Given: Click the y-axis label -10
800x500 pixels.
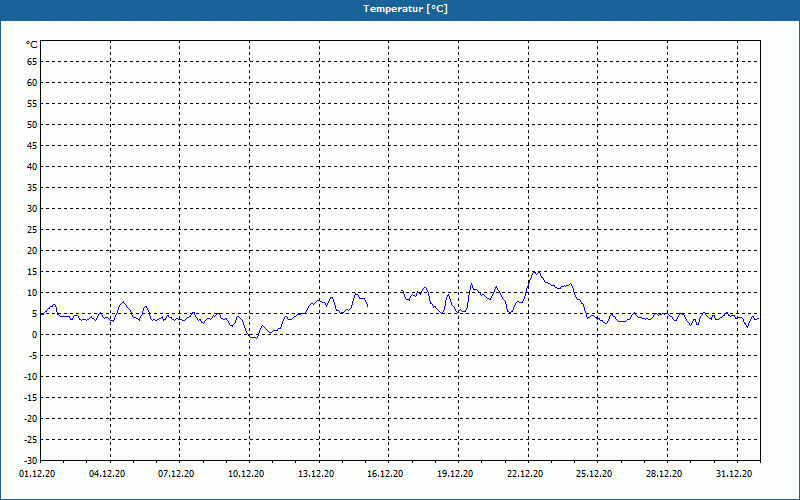Looking at the screenshot, I should 31,377.
